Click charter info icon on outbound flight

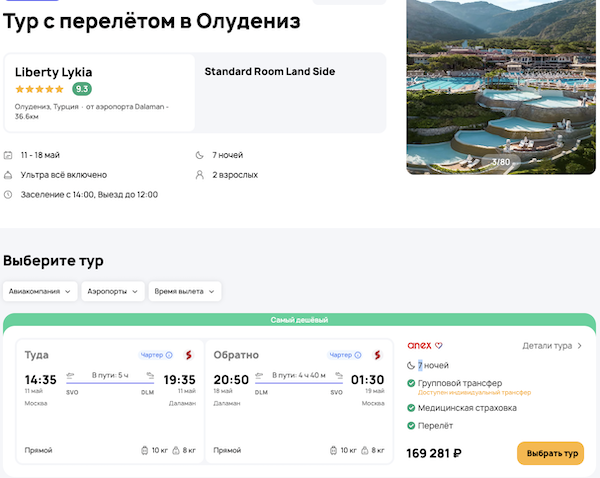point(169,354)
